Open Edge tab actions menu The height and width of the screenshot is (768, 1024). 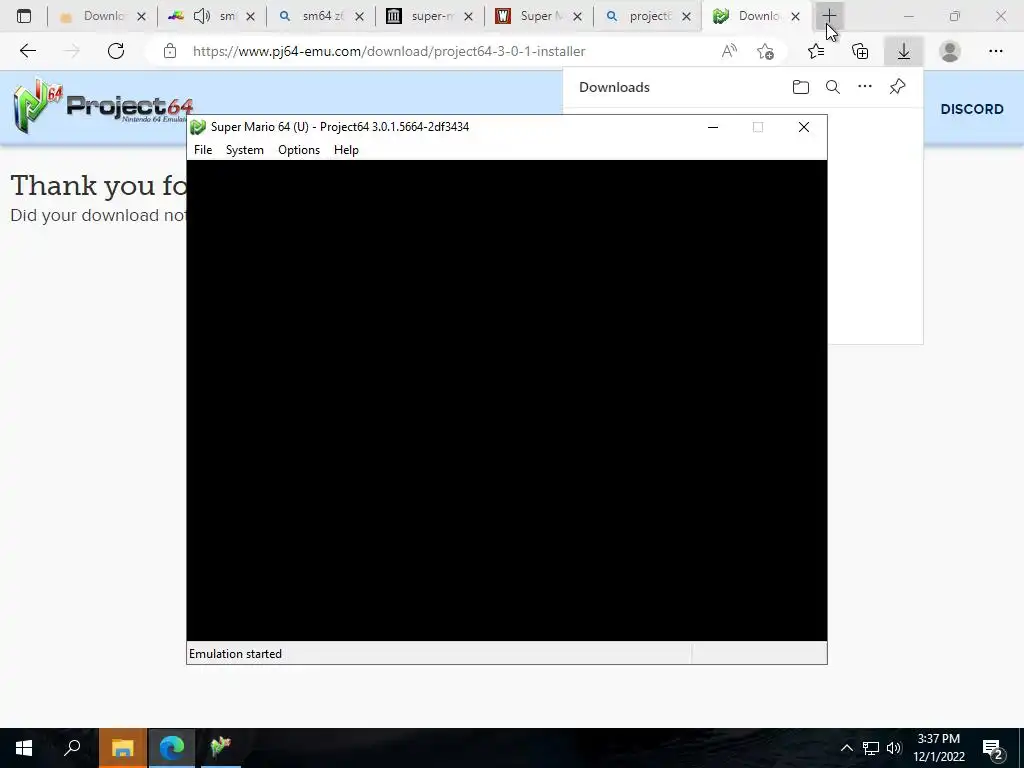tap(24, 16)
